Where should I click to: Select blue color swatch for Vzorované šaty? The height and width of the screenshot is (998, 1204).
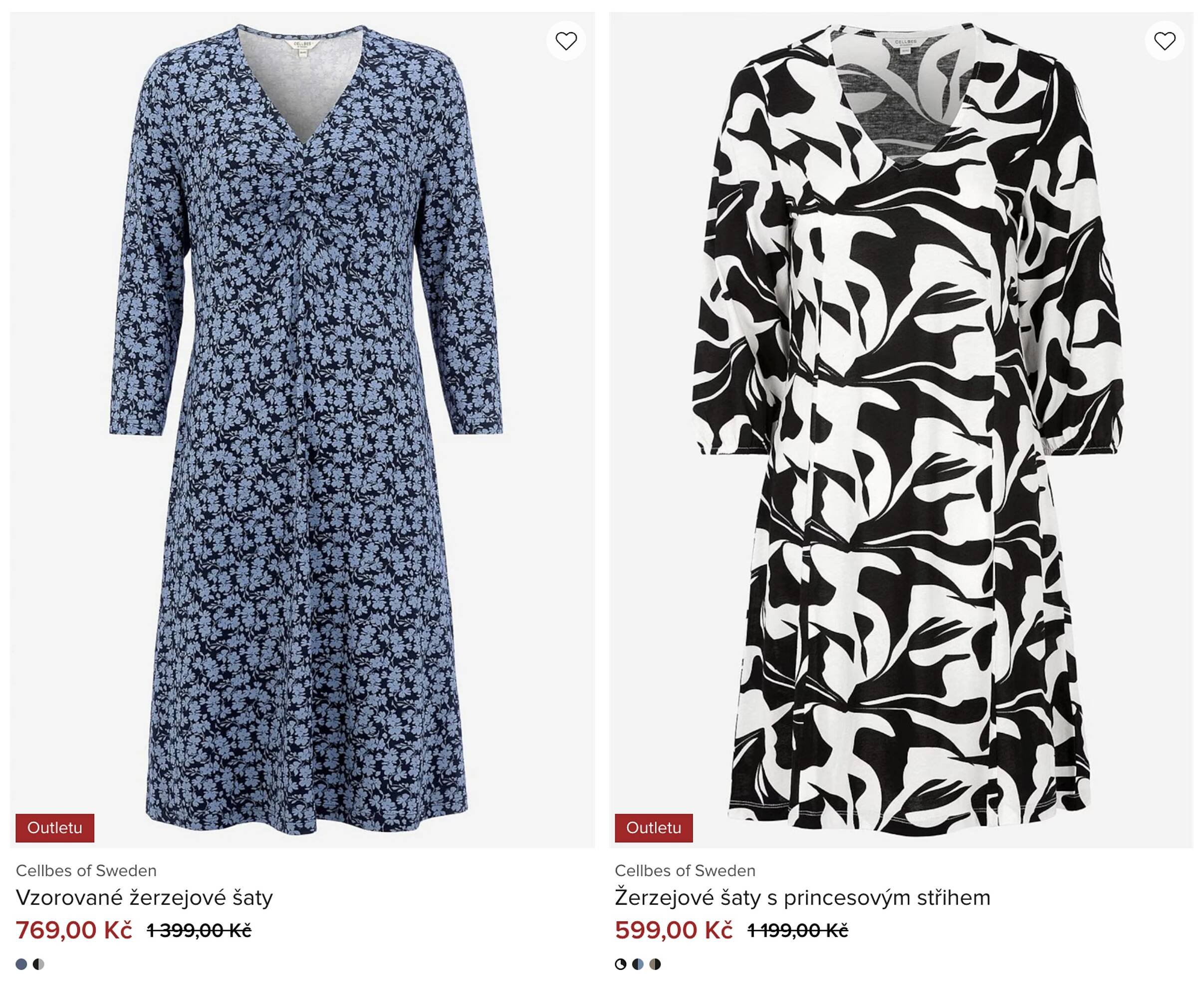(22, 964)
